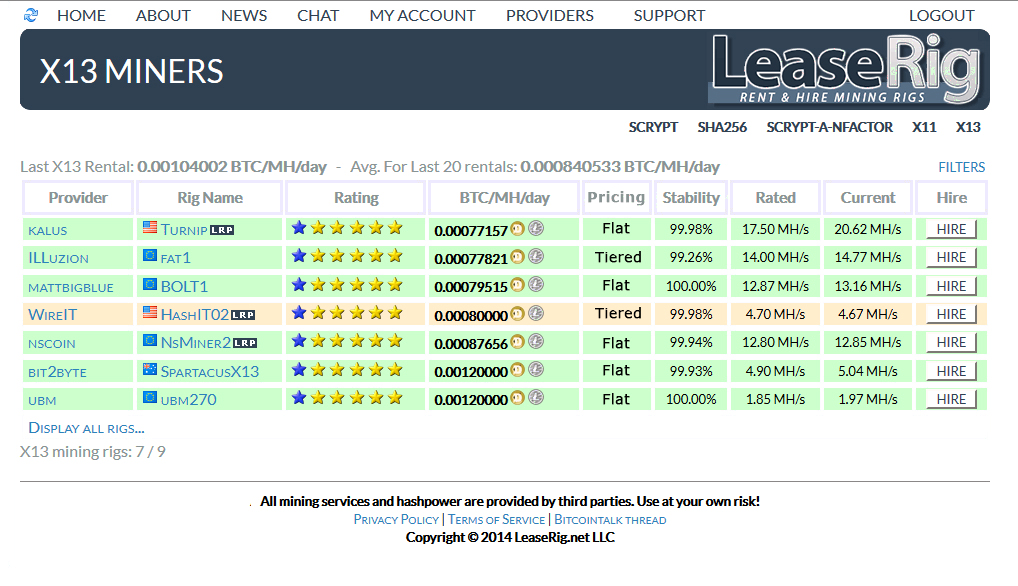Open the UBM270 rig link
Viewport: 1018px width, 586px height.
[188, 400]
